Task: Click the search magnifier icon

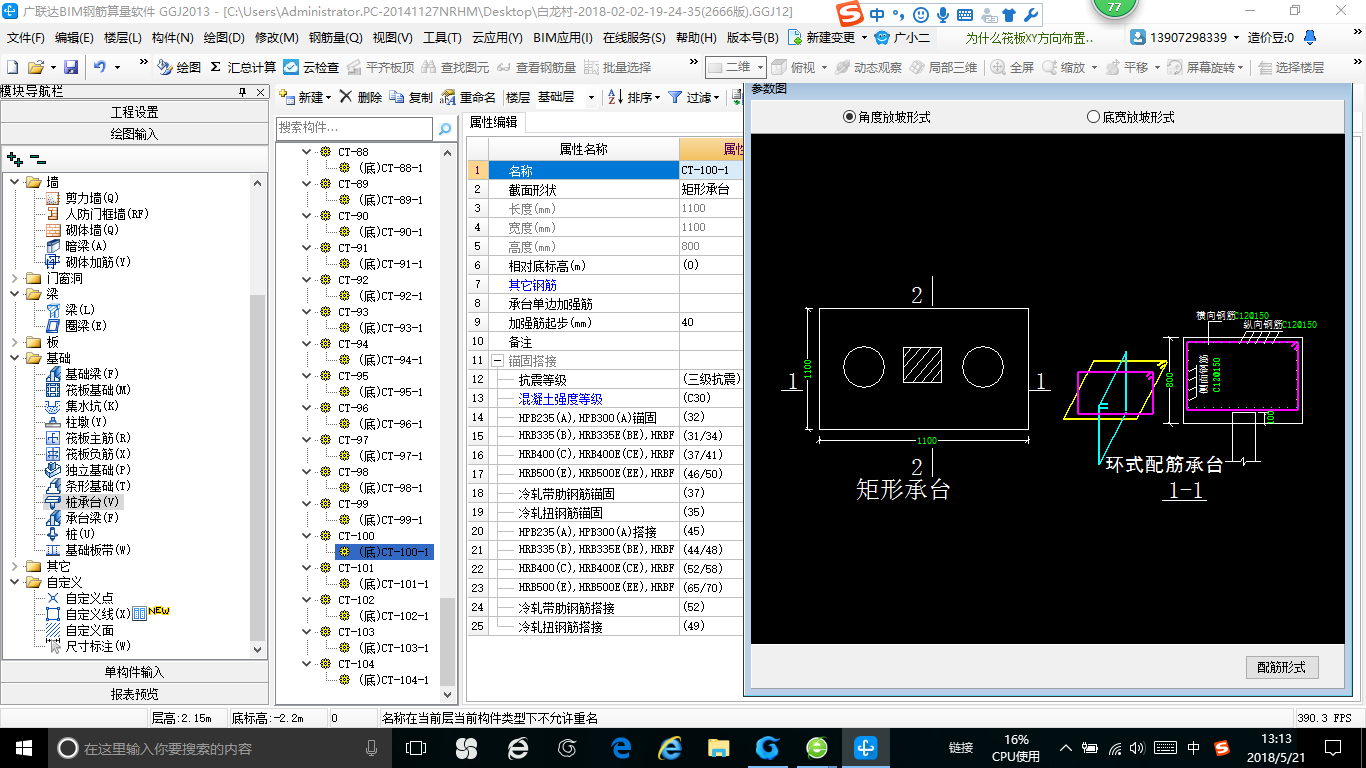Action: (445, 129)
